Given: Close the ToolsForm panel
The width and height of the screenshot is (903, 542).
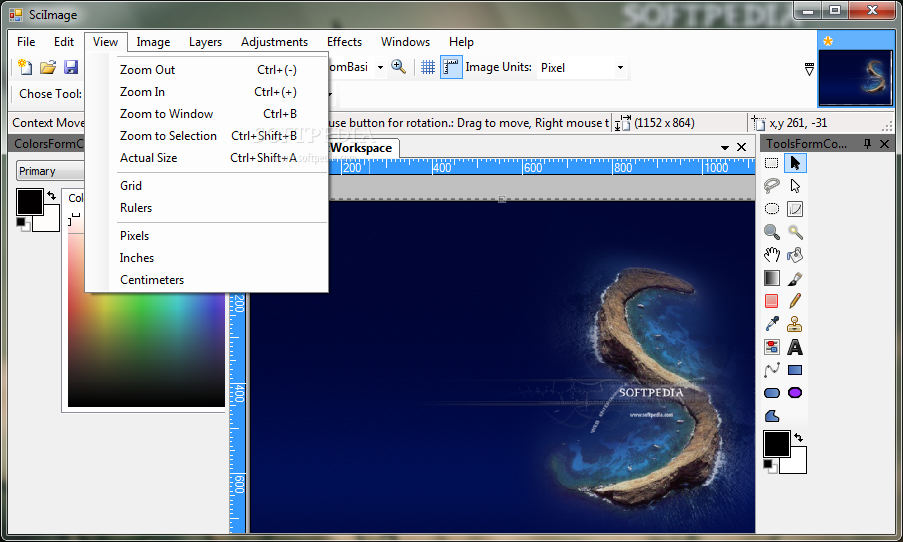Looking at the screenshot, I should coord(885,144).
